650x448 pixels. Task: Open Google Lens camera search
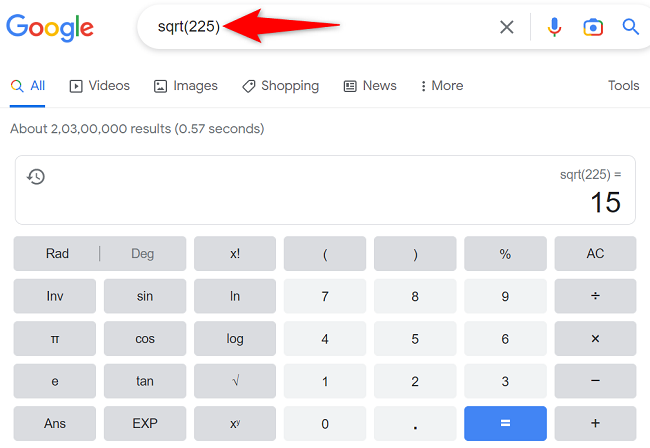[x=593, y=27]
